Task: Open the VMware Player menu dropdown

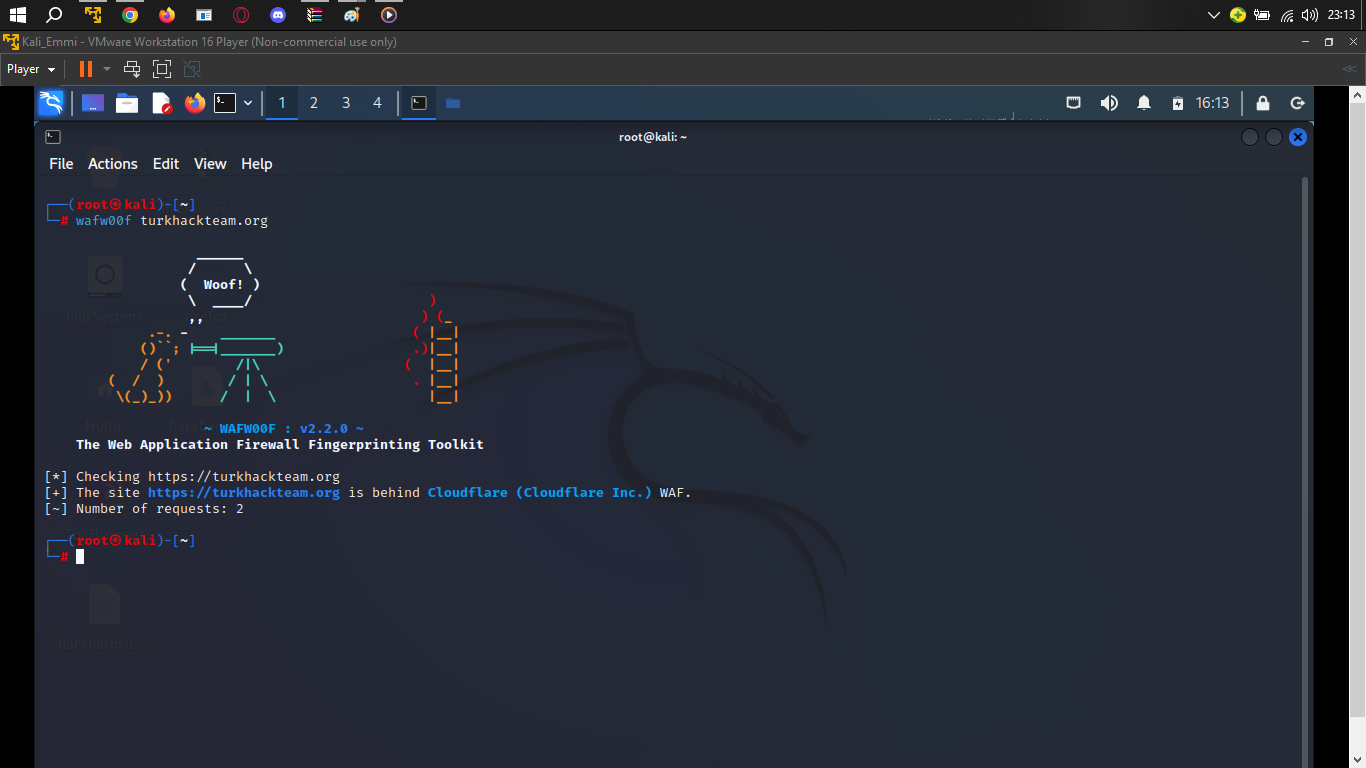Action: pos(31,69)
